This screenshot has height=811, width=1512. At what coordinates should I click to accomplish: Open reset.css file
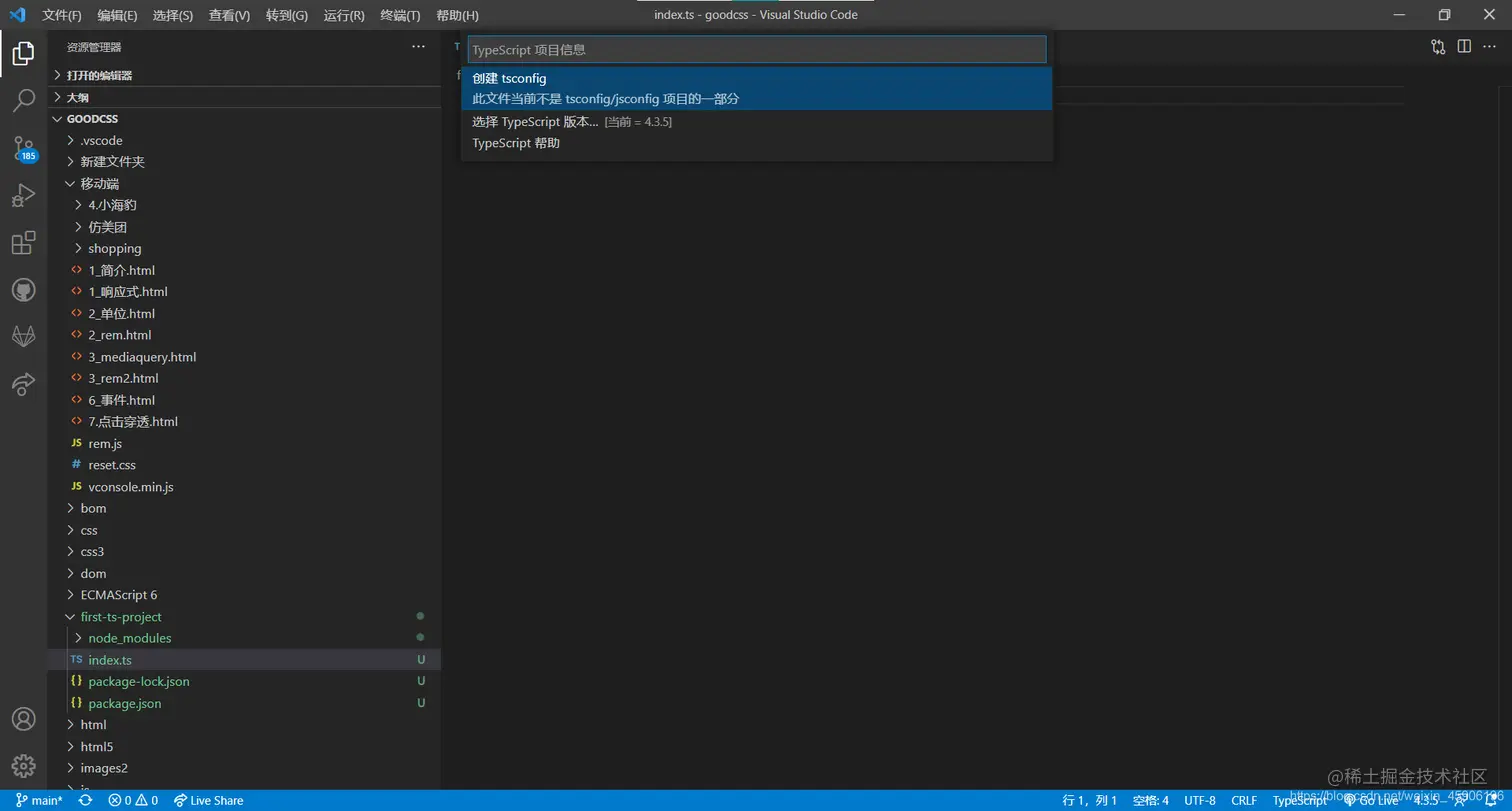click(x=246, y=465)
